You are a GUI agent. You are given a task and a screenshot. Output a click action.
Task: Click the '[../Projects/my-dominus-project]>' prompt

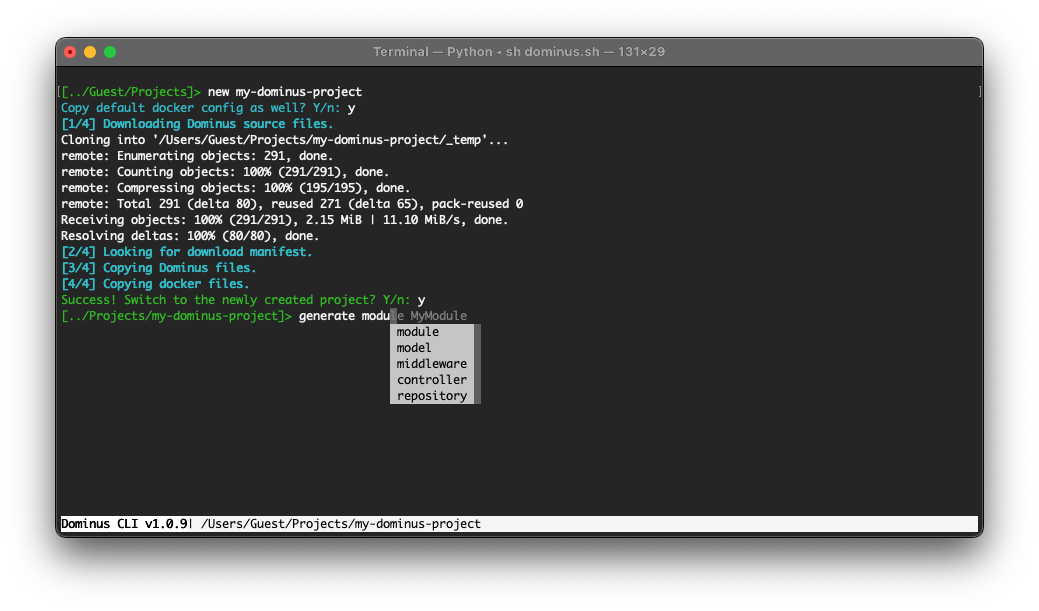coord(176,316)
